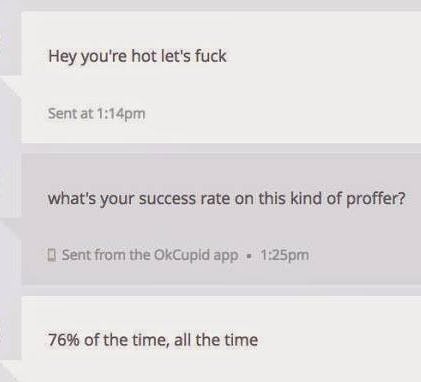Select the message 'Hey you're hot let's fuck'
421x382 pixels.
137,56
